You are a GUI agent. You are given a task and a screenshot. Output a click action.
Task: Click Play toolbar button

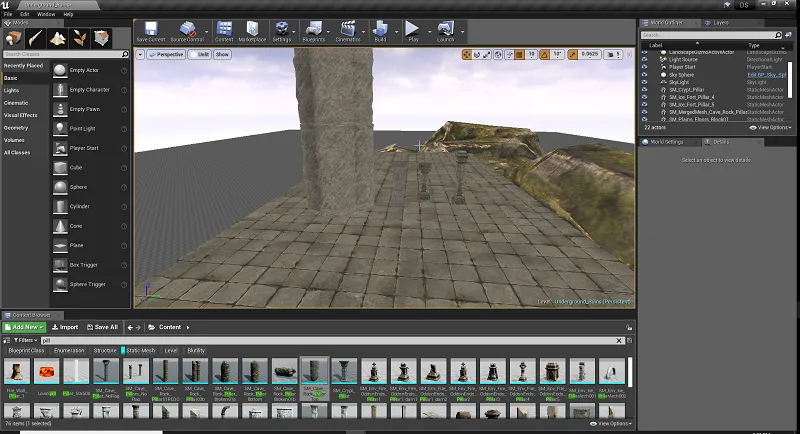click(x=413, y=32)
